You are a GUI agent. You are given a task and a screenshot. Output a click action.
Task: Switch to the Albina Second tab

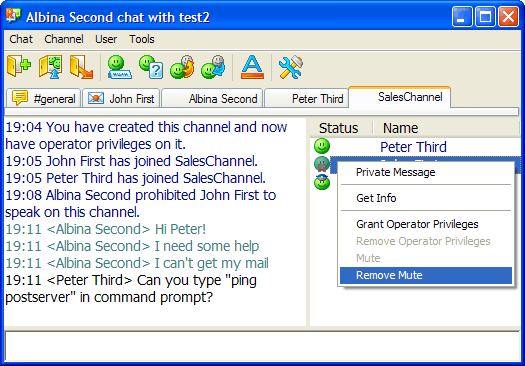[x=212, y=98]
